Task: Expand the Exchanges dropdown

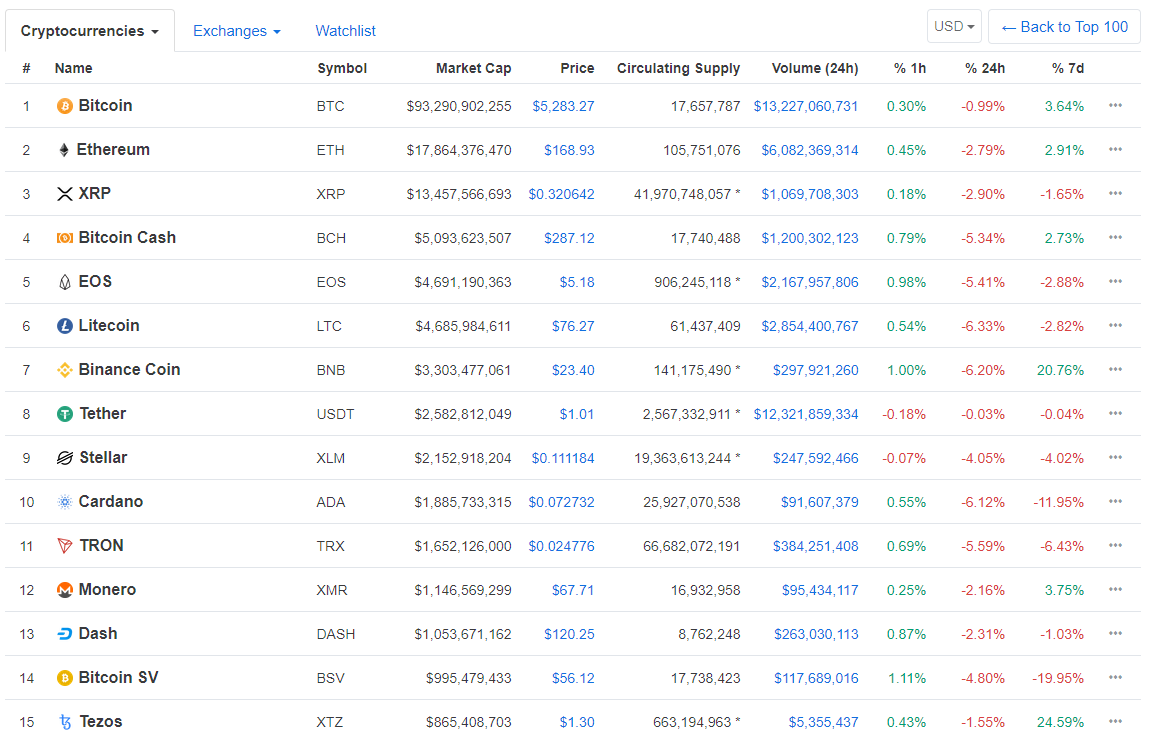Action: (x=236, y=31)
